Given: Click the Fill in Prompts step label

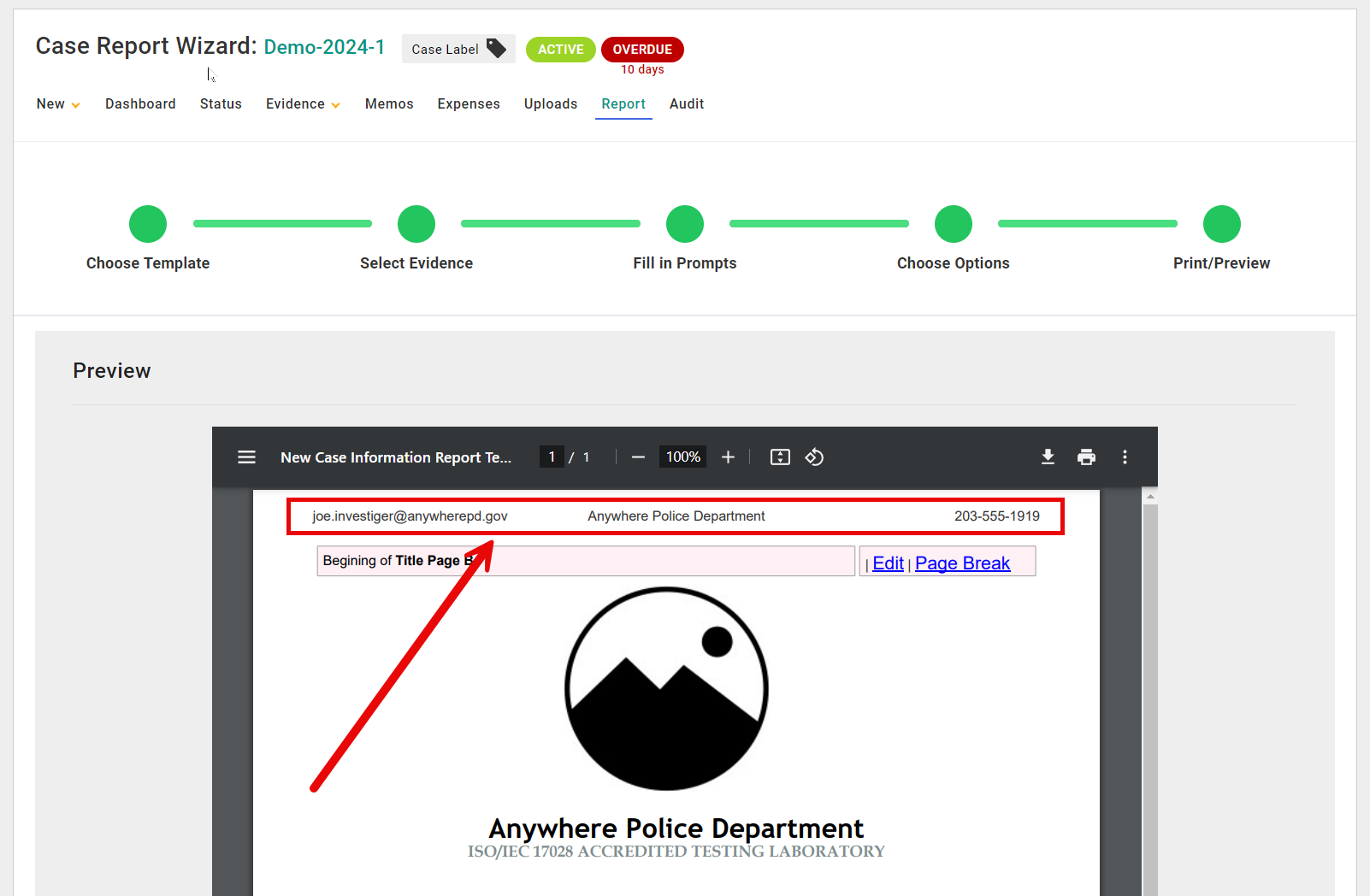Looking at the screenshot, I should click(685, 263).
